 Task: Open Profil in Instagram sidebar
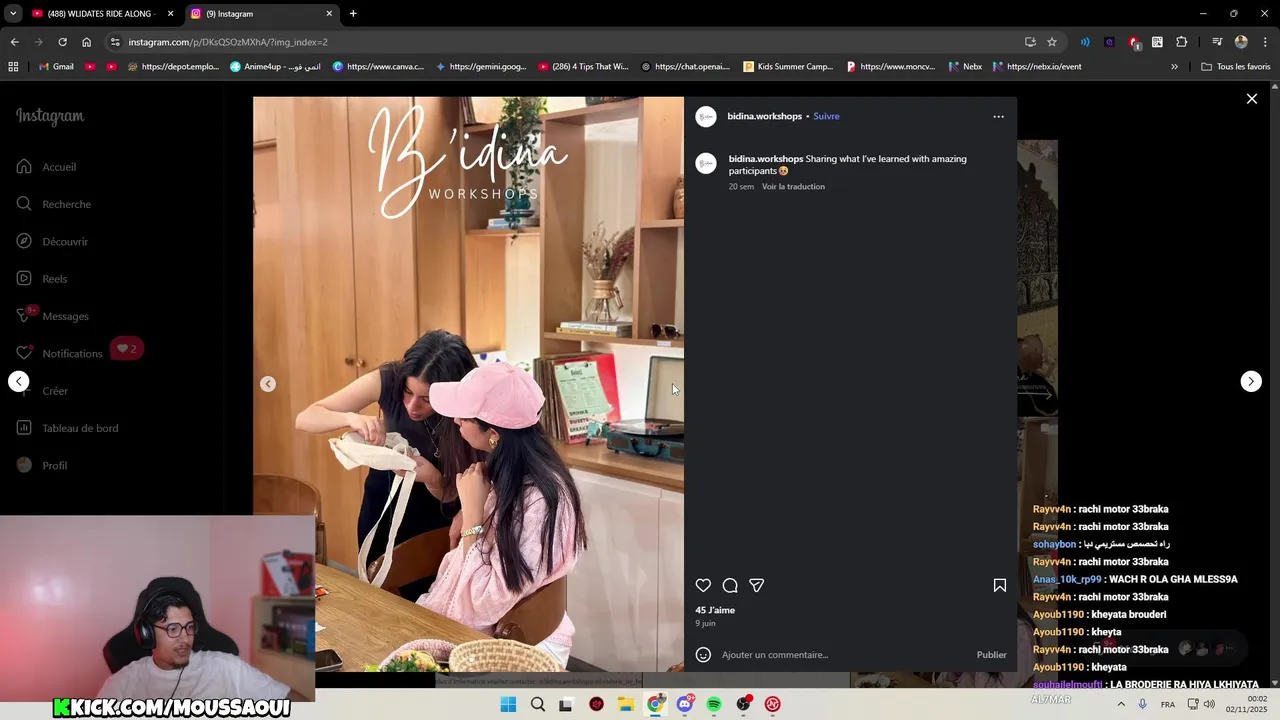point(42,465)
